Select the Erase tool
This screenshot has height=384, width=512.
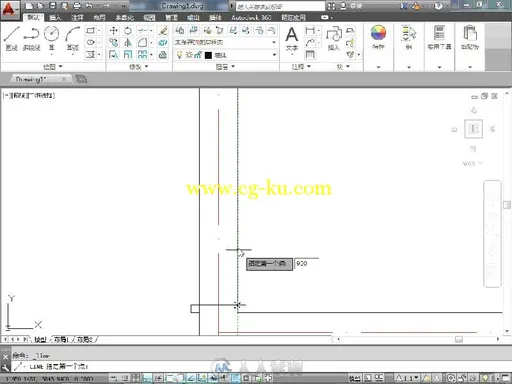coord(163,31)
